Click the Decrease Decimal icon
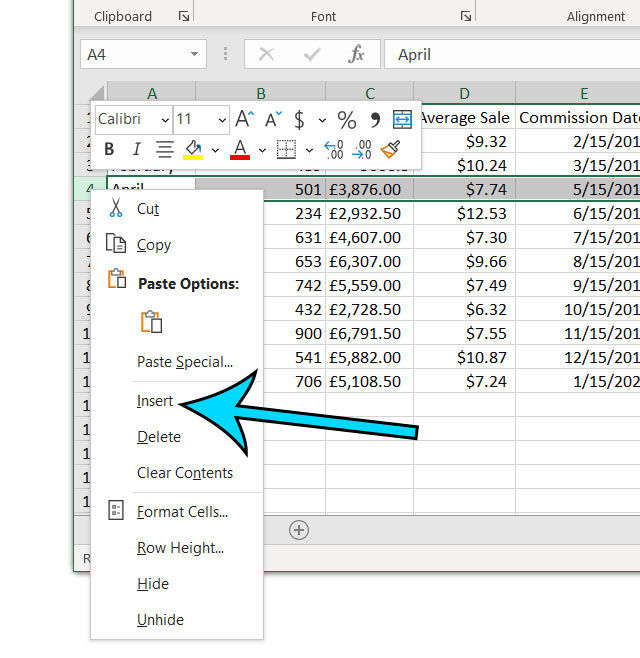Screen dimensions: 640x658 click(x=362, y=149)
